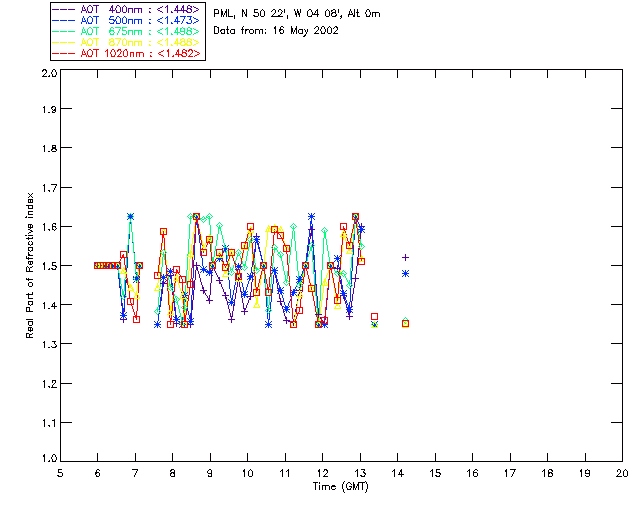The height and width of the screenshot is (512, 640).
Task: Click the lone black square marker past 13
Action: [x=374, y=317]
